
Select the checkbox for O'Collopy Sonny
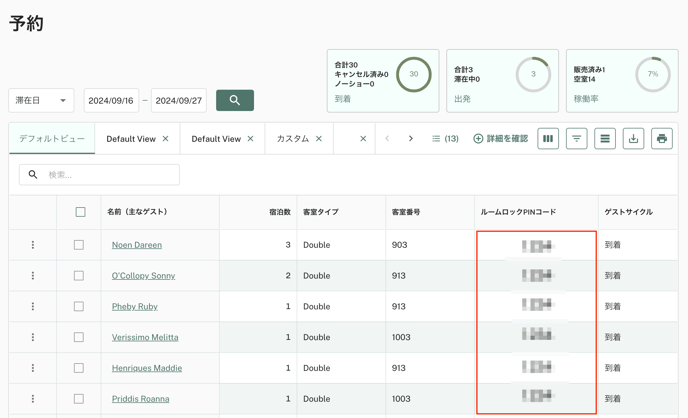tap(79, 276)
